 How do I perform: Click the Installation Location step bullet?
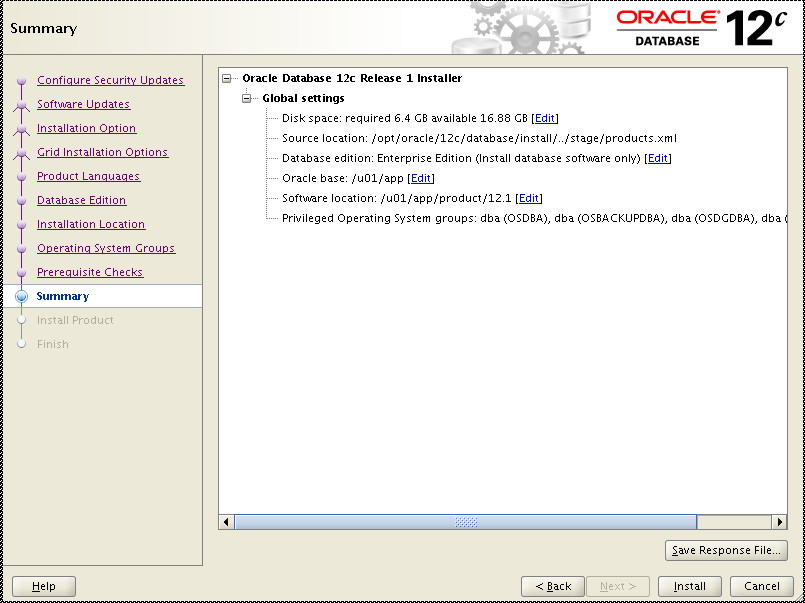point(22,225)
